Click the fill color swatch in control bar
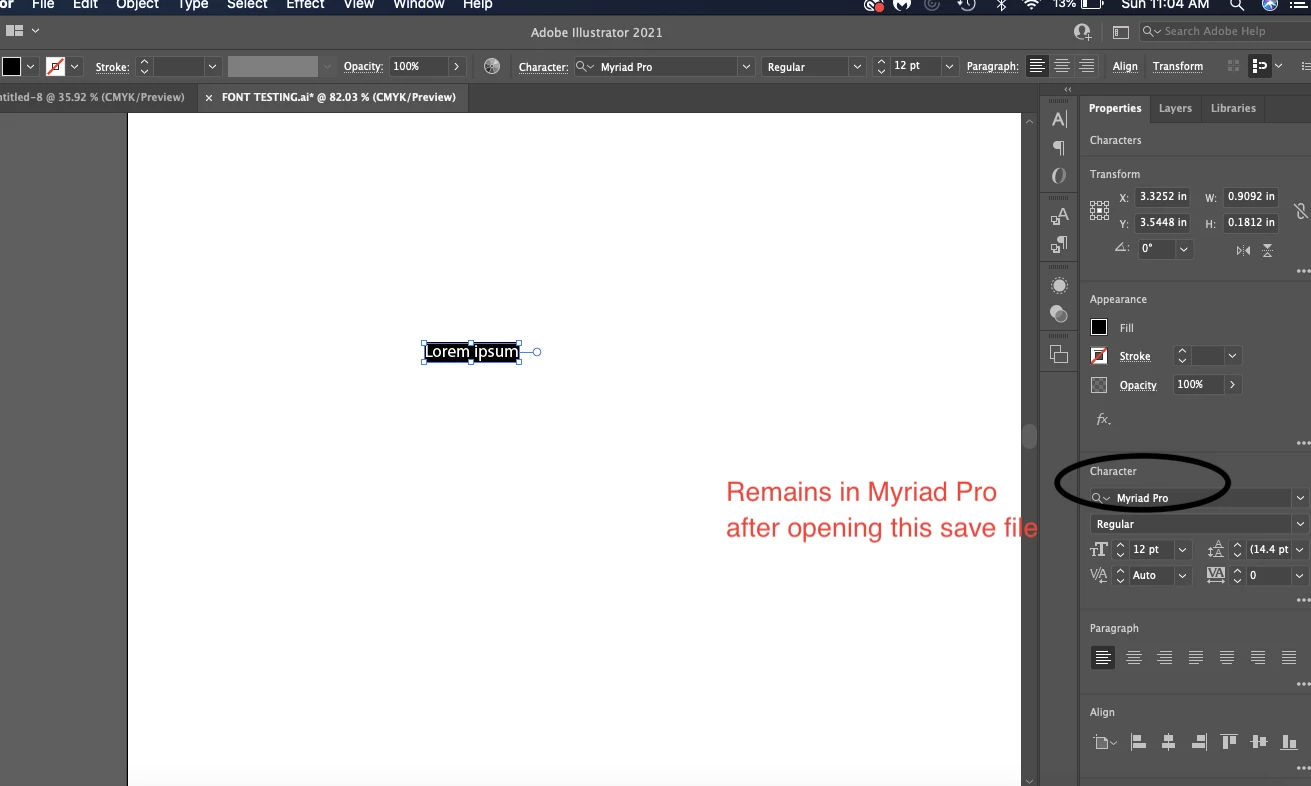The image size is (1311, 786). click(11, 66)
